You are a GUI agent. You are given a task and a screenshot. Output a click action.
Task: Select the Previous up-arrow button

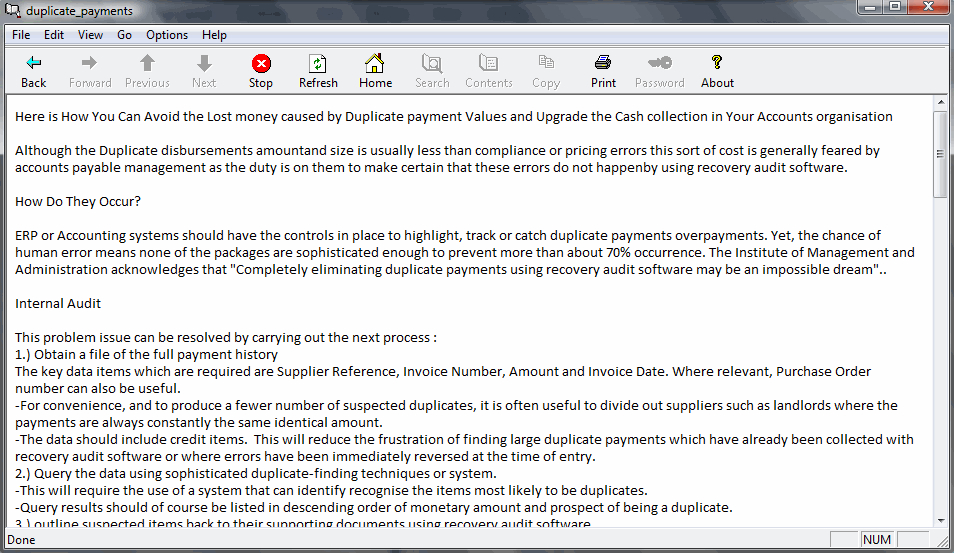tap(147, 72)
